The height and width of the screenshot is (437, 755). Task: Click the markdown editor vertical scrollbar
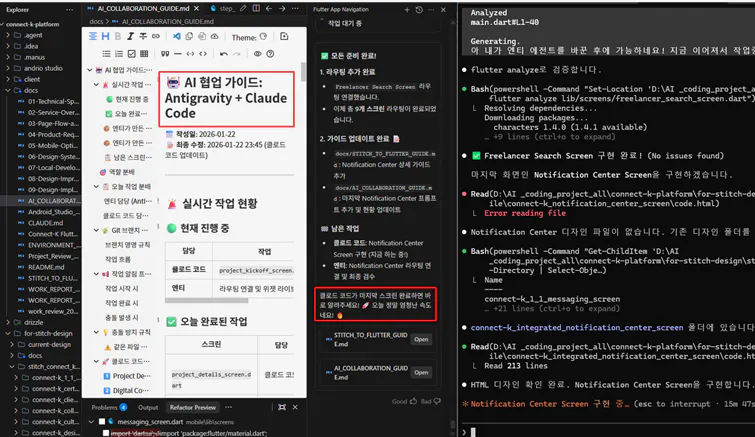click(303, 72)
